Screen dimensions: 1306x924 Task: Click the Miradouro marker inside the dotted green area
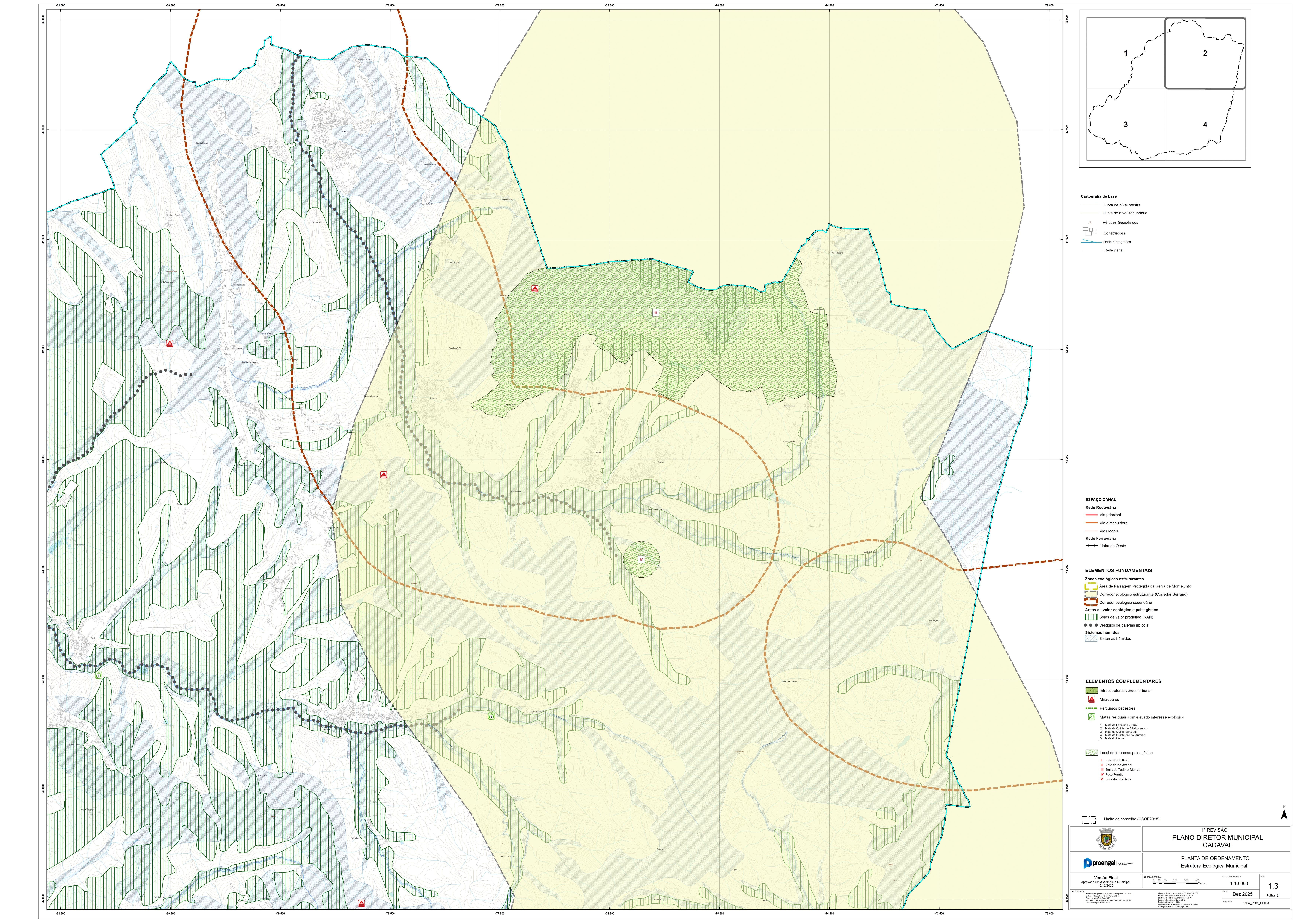point(535,289)
